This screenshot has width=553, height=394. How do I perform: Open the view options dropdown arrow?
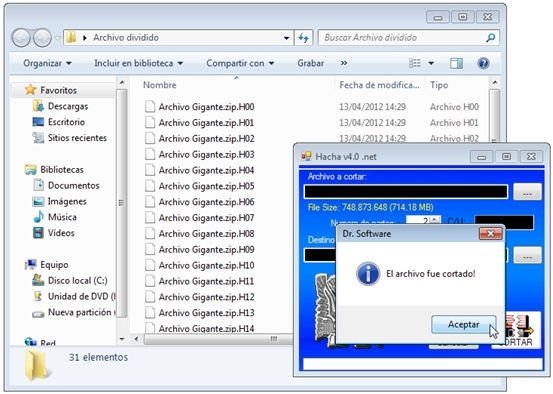[x=431, y=63]
